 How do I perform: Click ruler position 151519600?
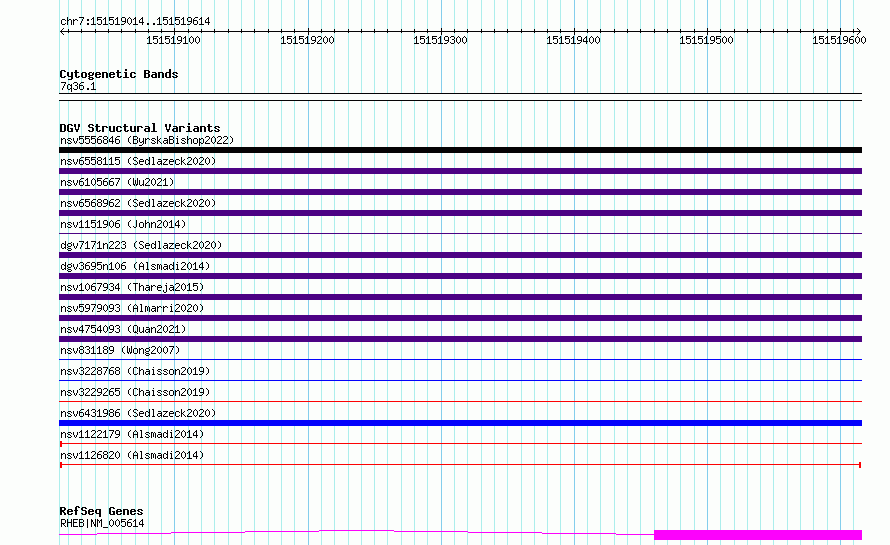point(839,40)
